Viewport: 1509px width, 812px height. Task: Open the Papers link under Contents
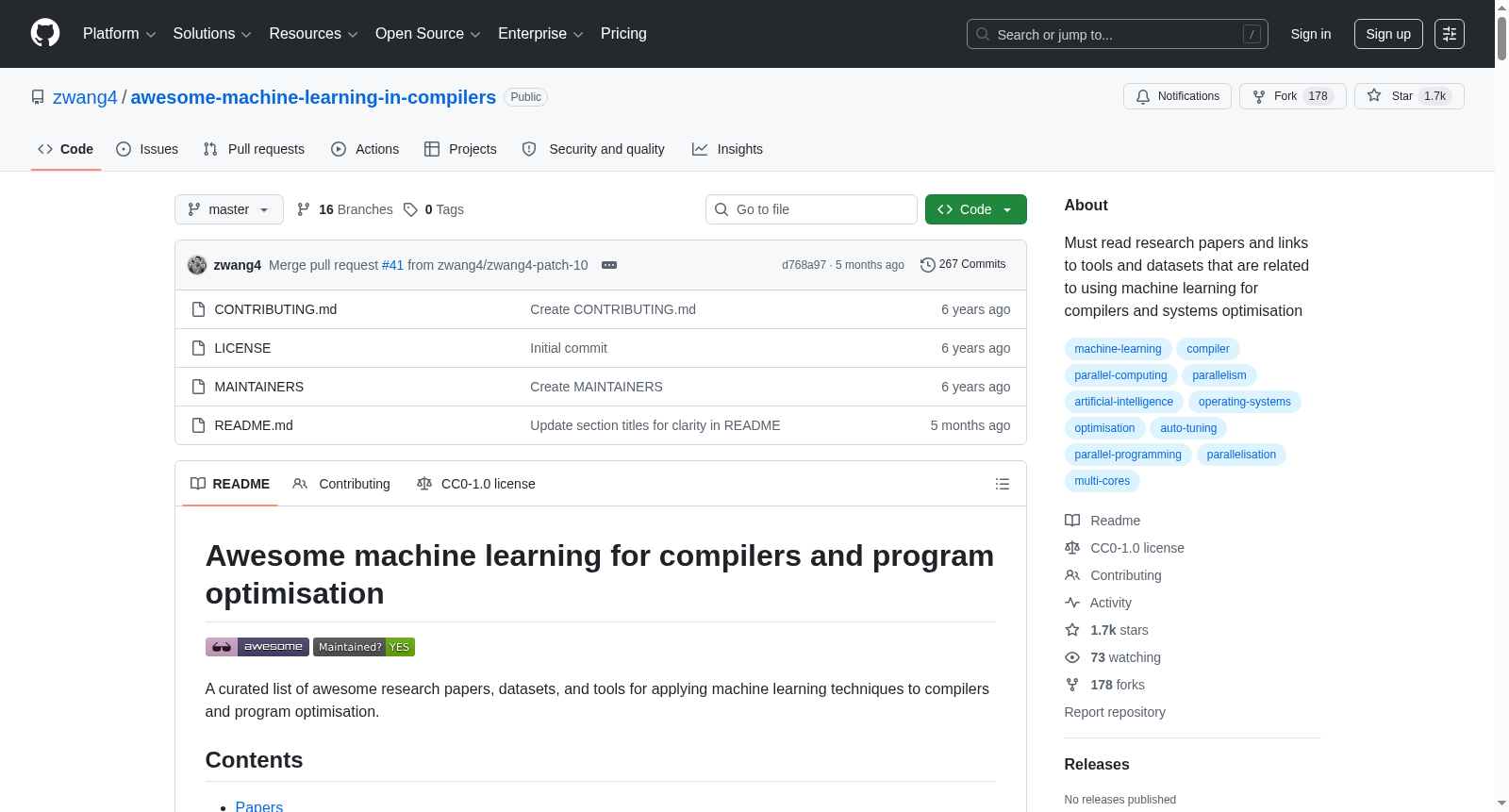[259, 806]
